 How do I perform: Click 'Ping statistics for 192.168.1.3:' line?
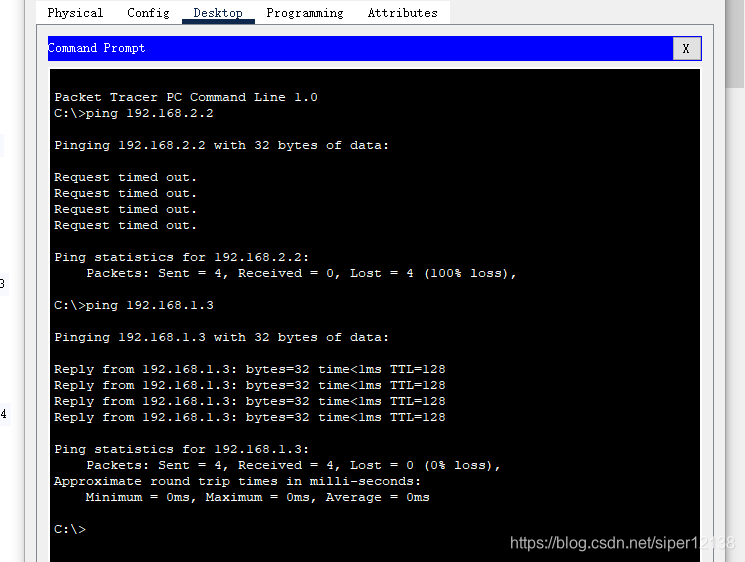[x=181, y=449]
